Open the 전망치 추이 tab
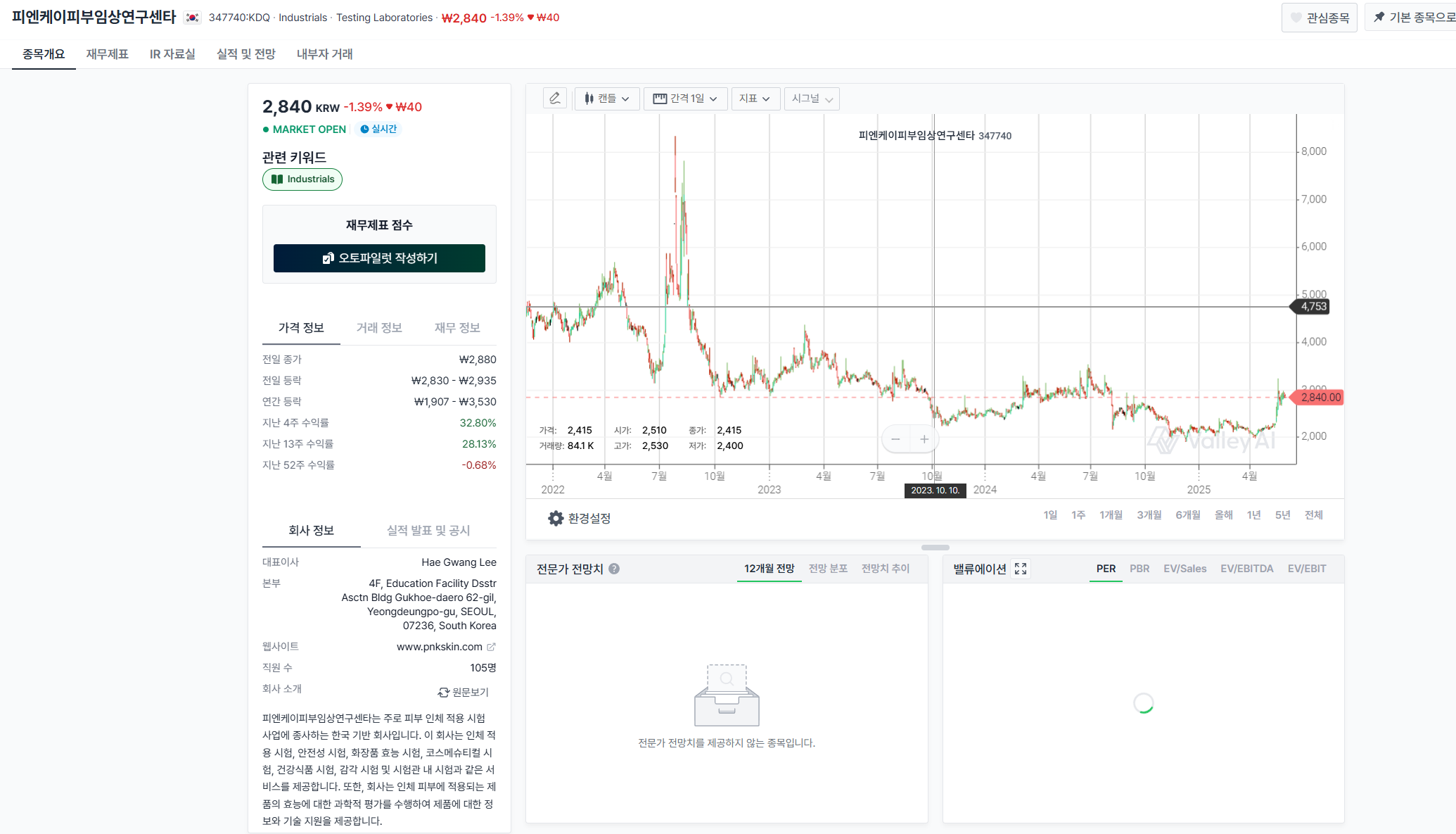1456x834 pixels. point(886,569)
